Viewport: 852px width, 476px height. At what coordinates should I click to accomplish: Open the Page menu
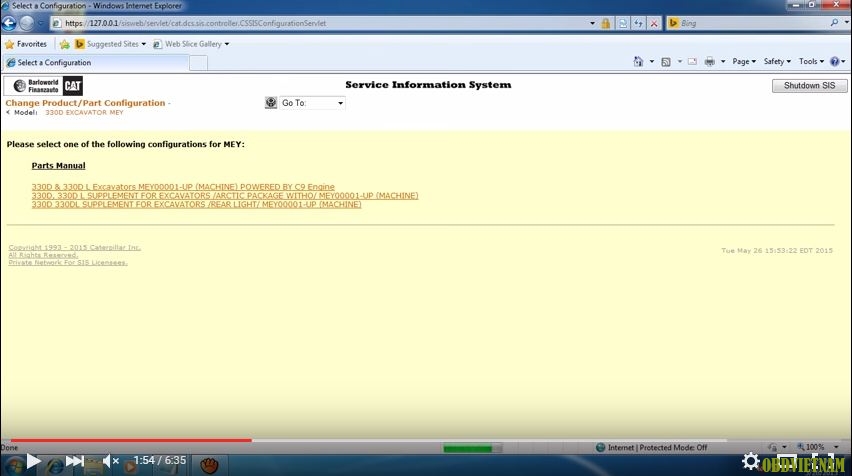(x=743, y=62)
